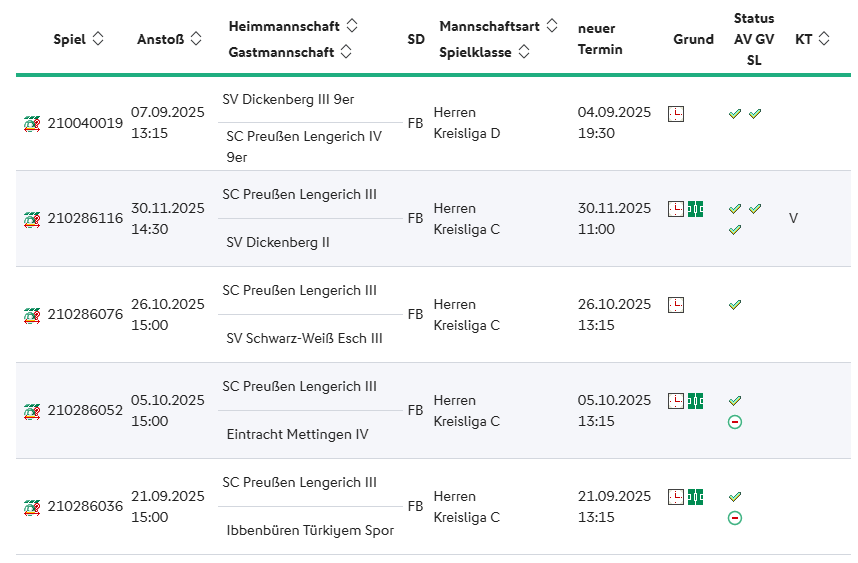
Task: Click the Gastmannschaft sort arrows
Action: pyautogui.click(x=345, y=51)
